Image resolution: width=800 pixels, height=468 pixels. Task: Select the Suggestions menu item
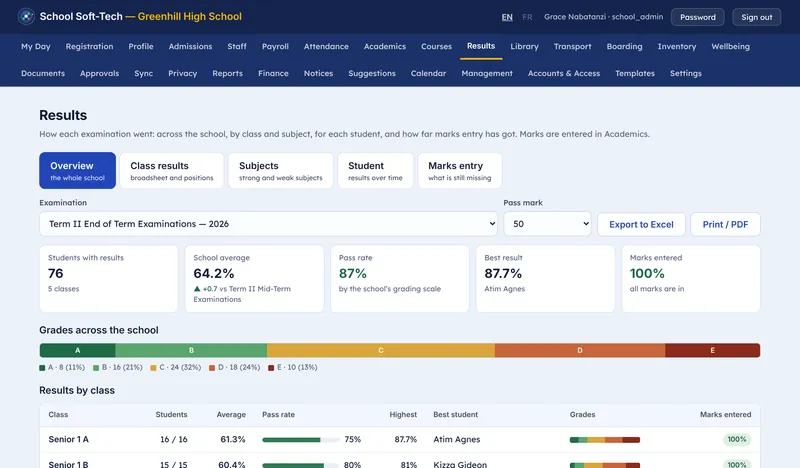[x=372, y=73]
